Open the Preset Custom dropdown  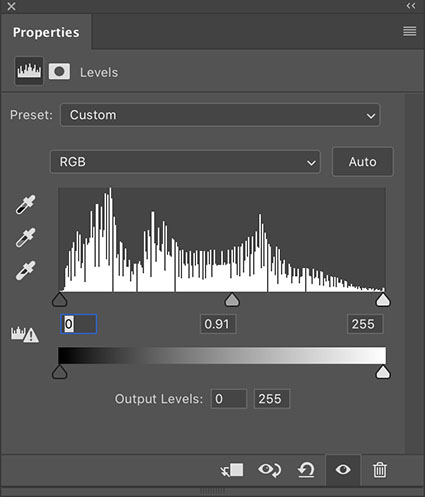[220, 115]
